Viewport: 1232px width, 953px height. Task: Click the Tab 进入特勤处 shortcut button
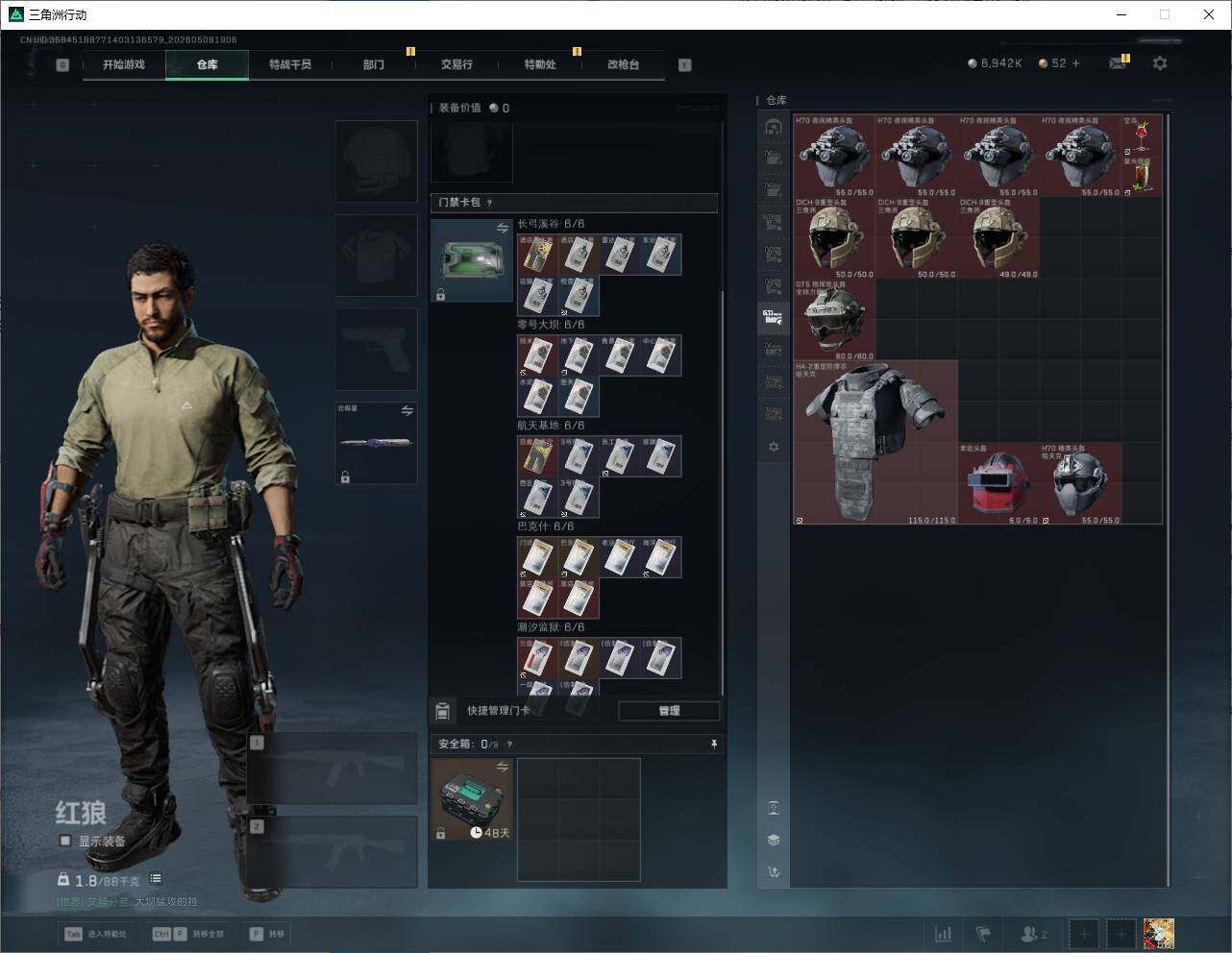94,934
